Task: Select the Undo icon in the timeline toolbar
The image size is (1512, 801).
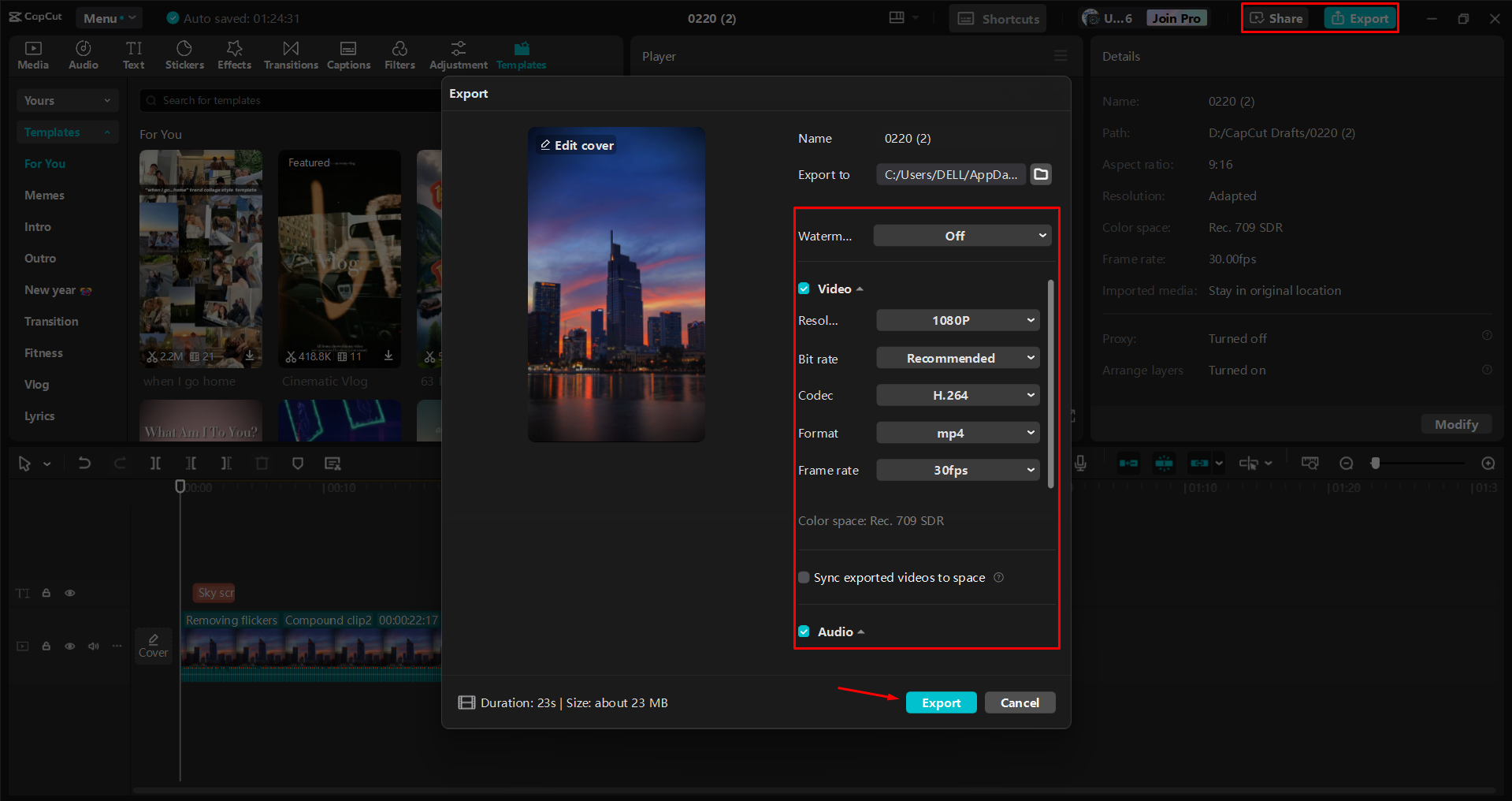Action: coord(84,463)
